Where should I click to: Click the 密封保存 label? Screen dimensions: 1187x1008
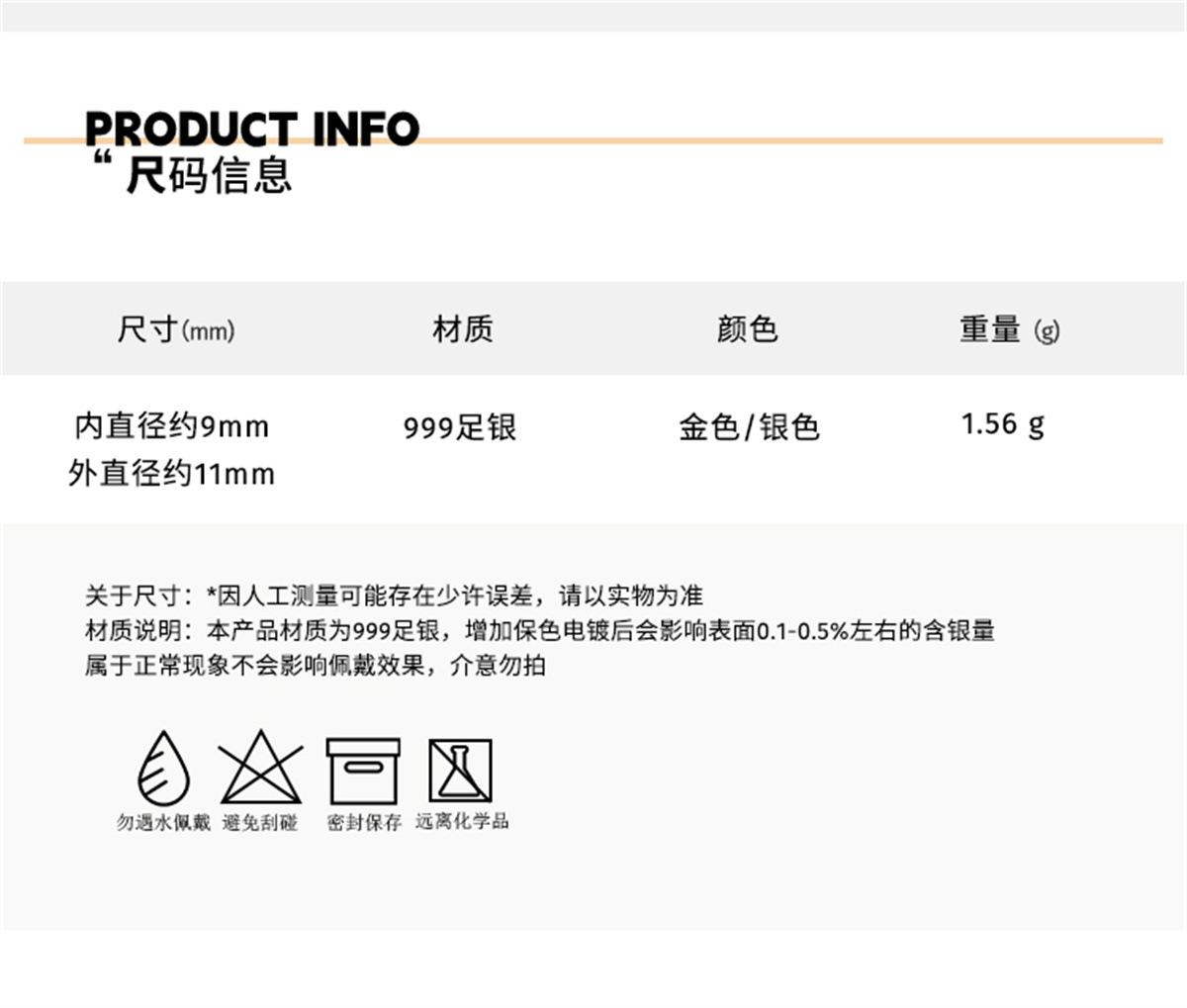[364, 822]
